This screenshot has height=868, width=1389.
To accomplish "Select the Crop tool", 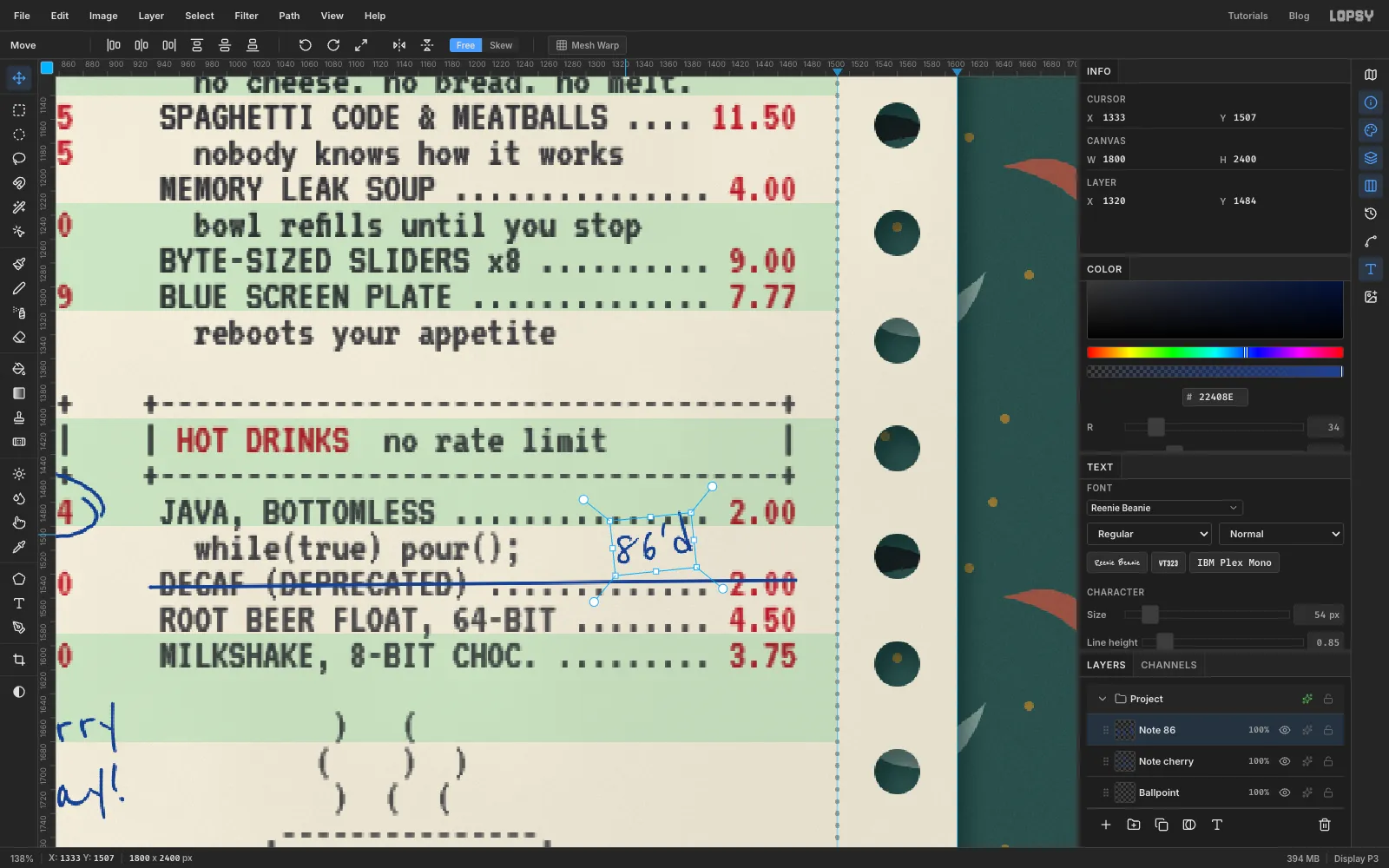I will [19, 660].
